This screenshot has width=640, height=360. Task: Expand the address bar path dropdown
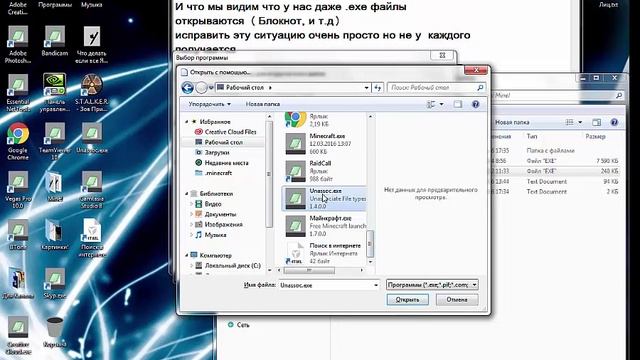tap(366, 88)
